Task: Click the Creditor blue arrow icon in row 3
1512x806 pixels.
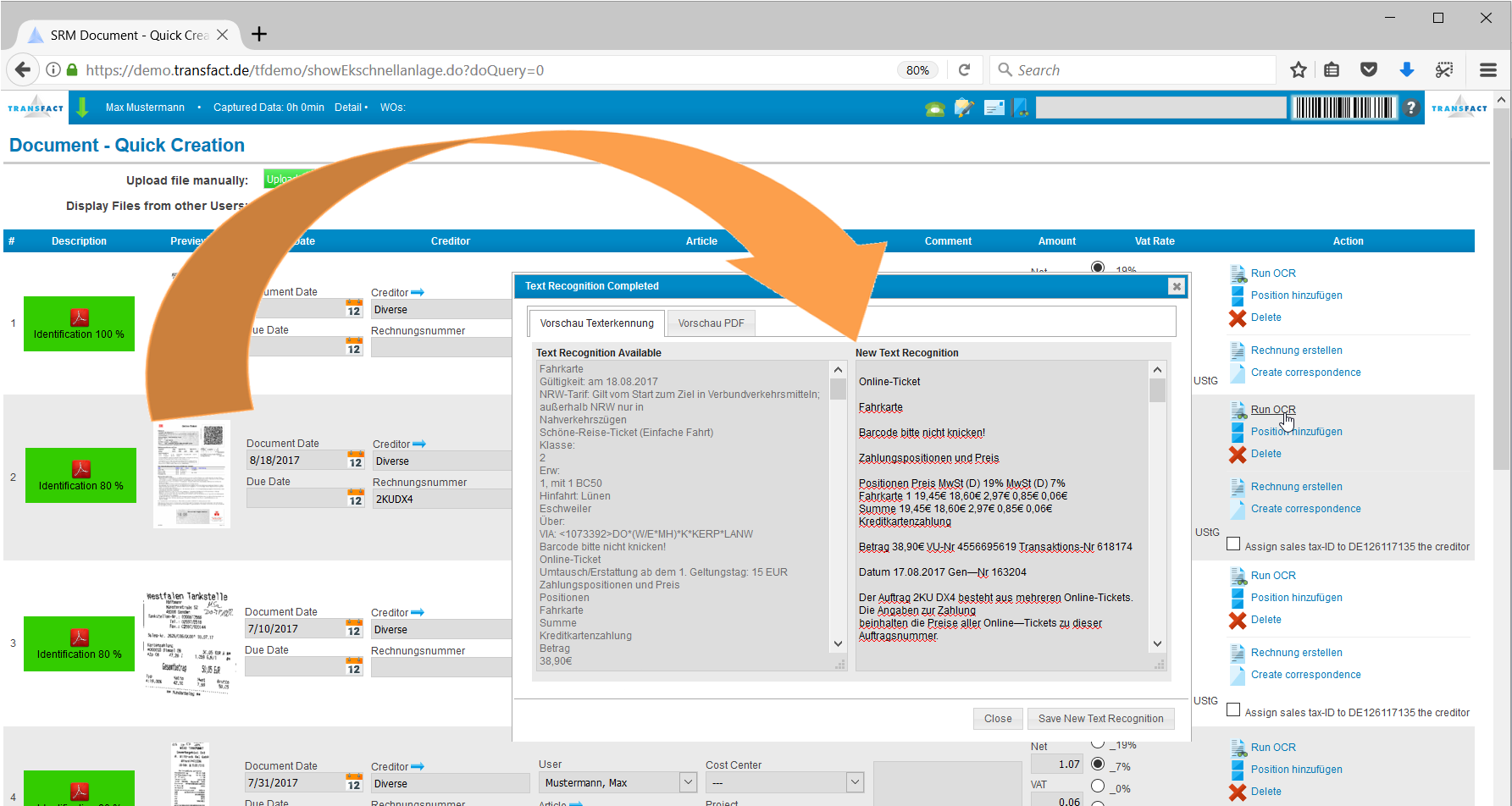Action: point(418,612)
